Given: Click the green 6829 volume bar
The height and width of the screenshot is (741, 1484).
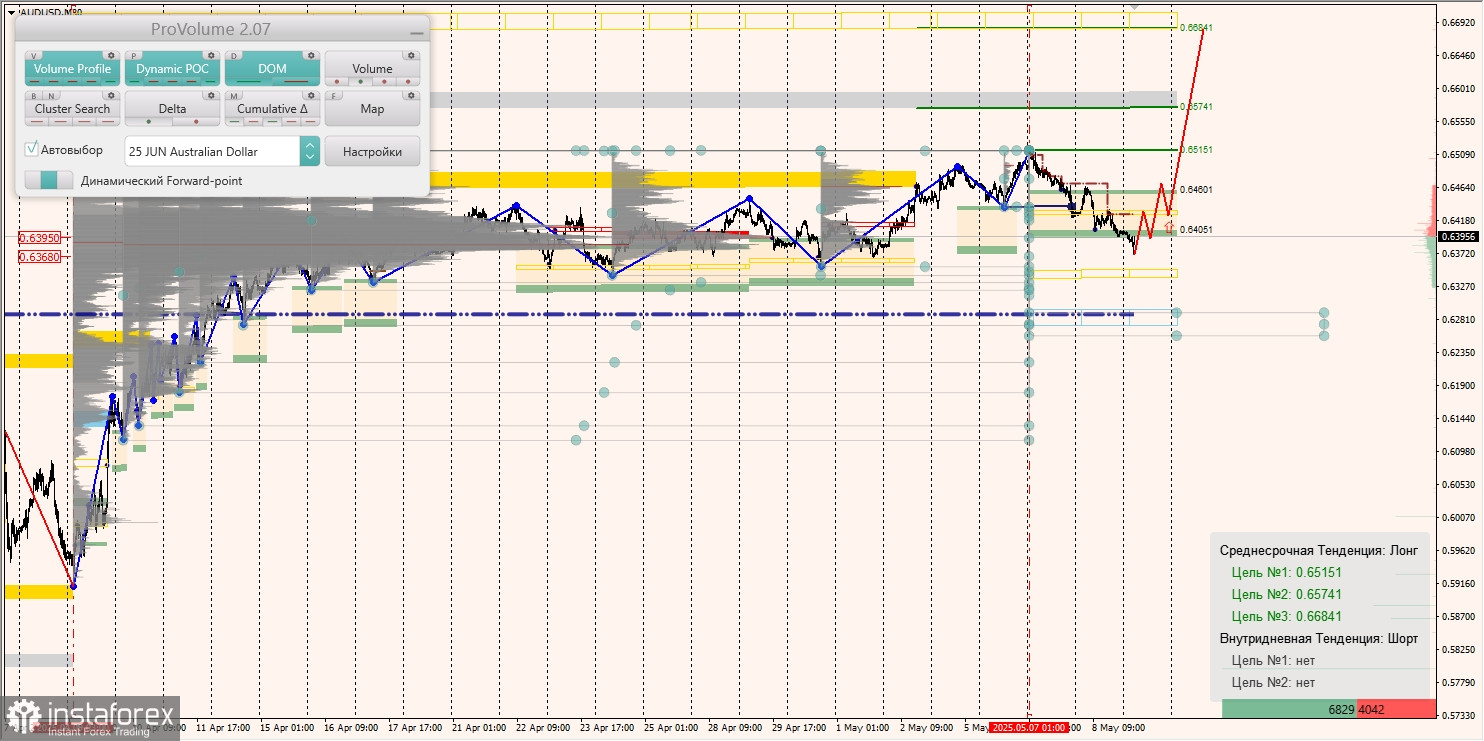Looking at the screenshot, I should tap(1289, 709).
